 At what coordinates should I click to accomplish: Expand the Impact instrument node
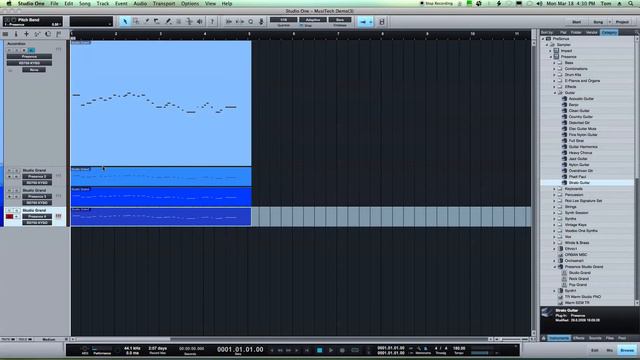coord(551,51)
